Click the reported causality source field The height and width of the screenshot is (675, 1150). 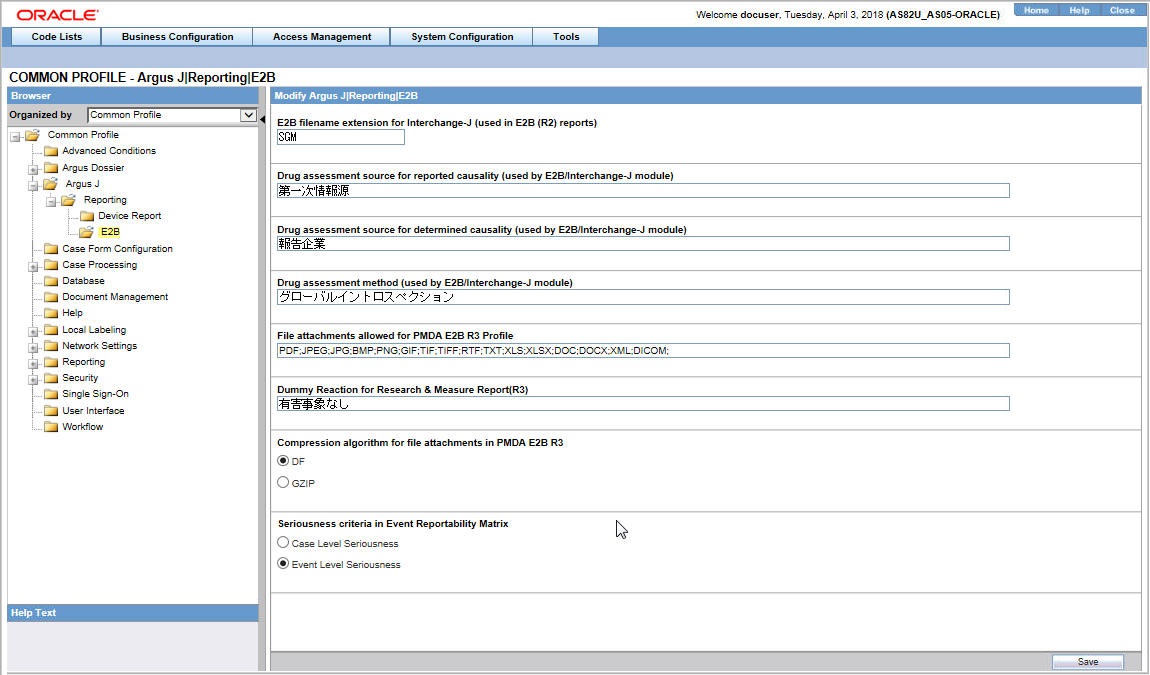pyautogui.click(x=643, y=191)
